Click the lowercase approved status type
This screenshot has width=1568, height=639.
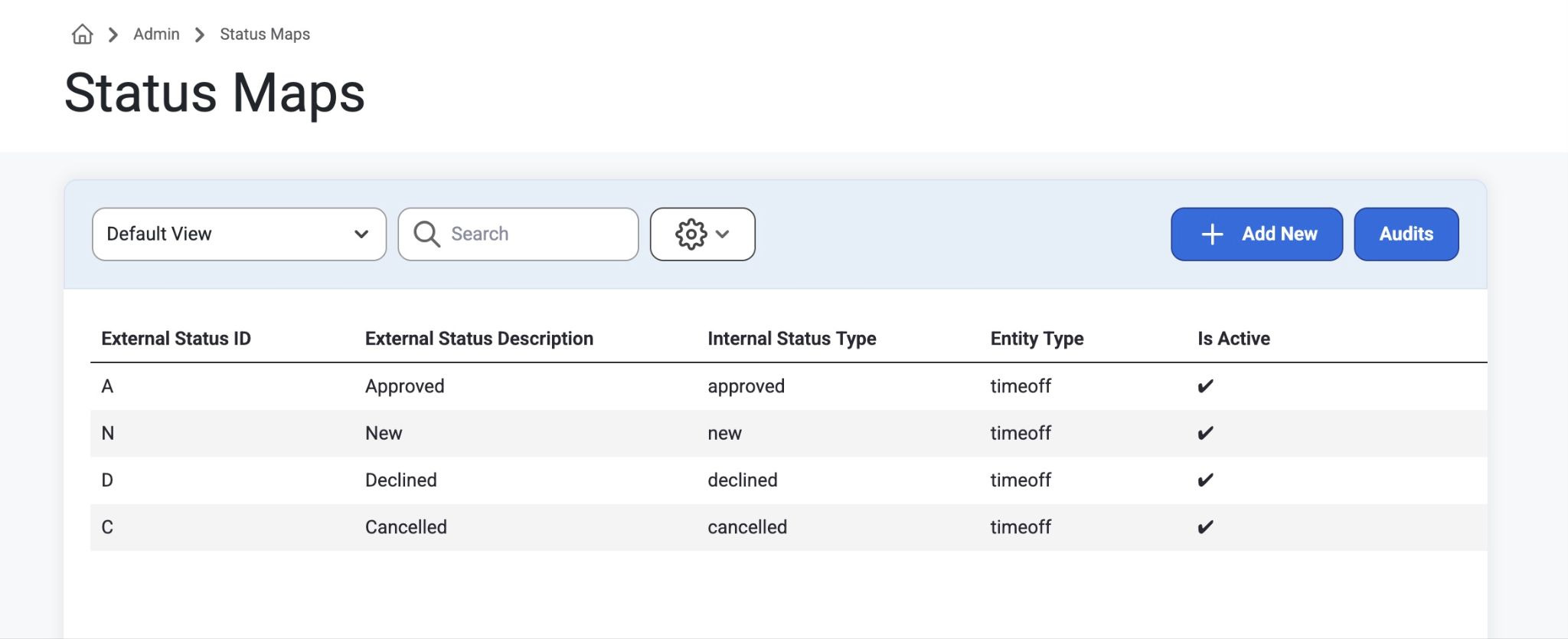click(746, 386)
